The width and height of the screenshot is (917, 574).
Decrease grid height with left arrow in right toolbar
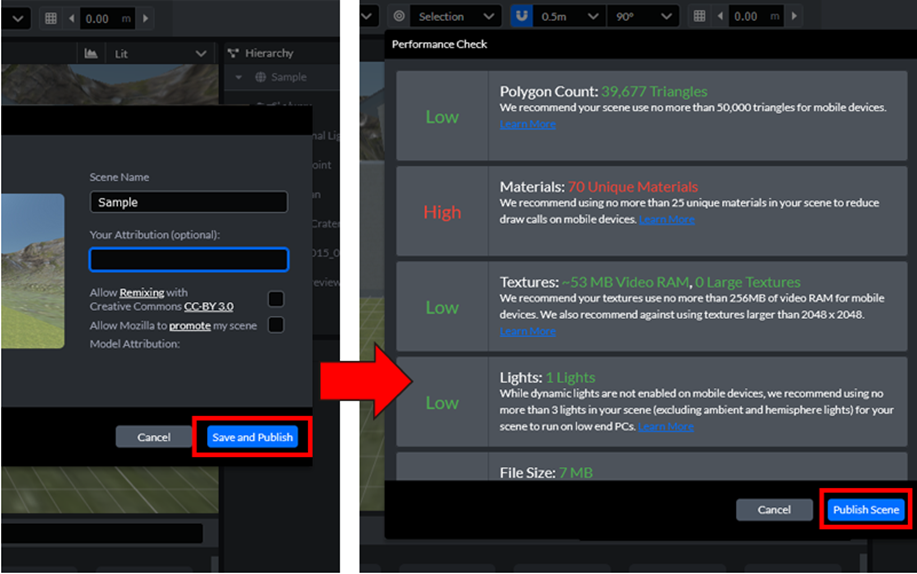[719, 17]
